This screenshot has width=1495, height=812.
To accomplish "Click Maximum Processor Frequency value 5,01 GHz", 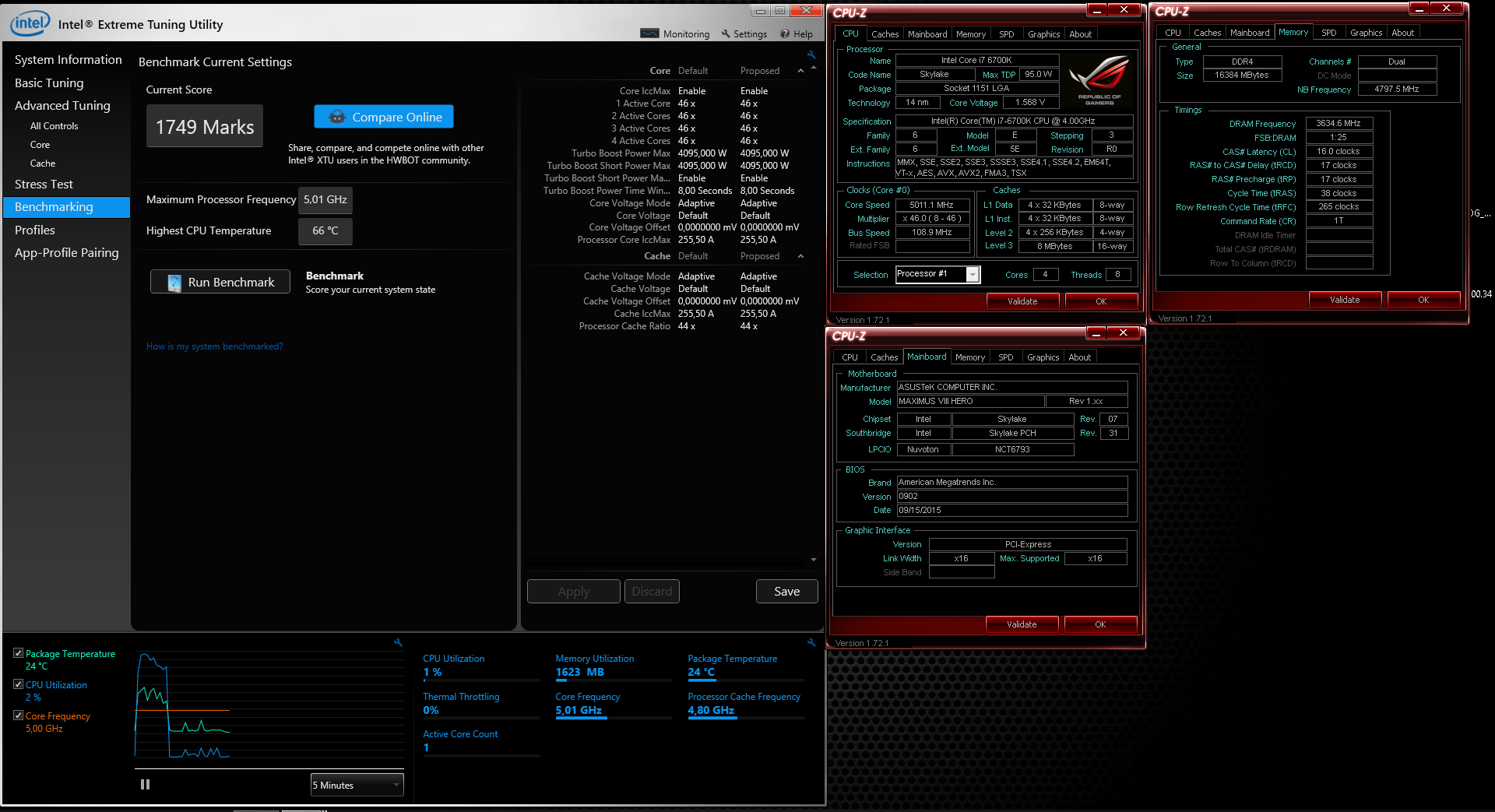I will 325,200.
